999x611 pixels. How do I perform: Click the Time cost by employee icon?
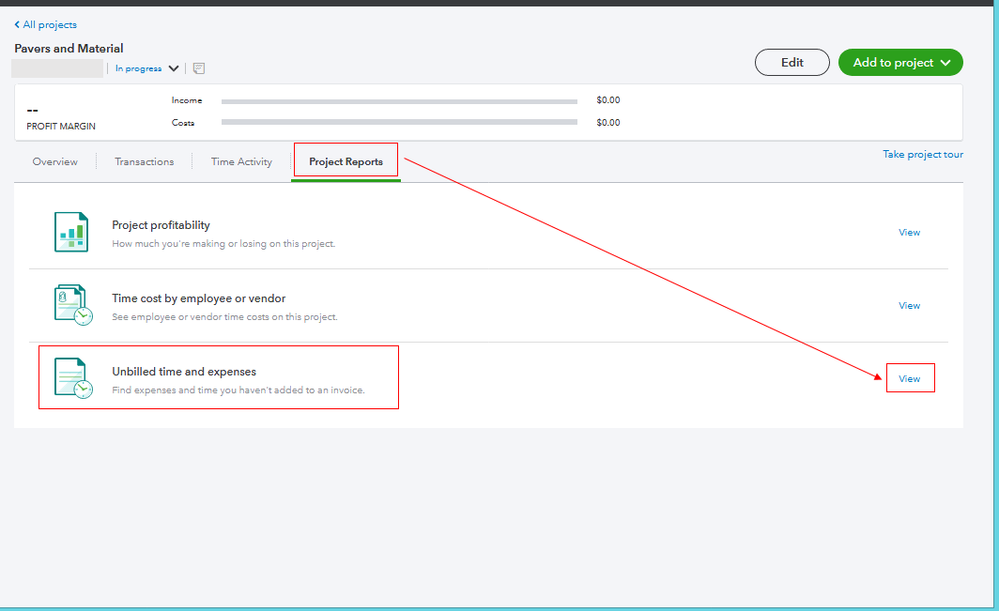click(73, 305)
